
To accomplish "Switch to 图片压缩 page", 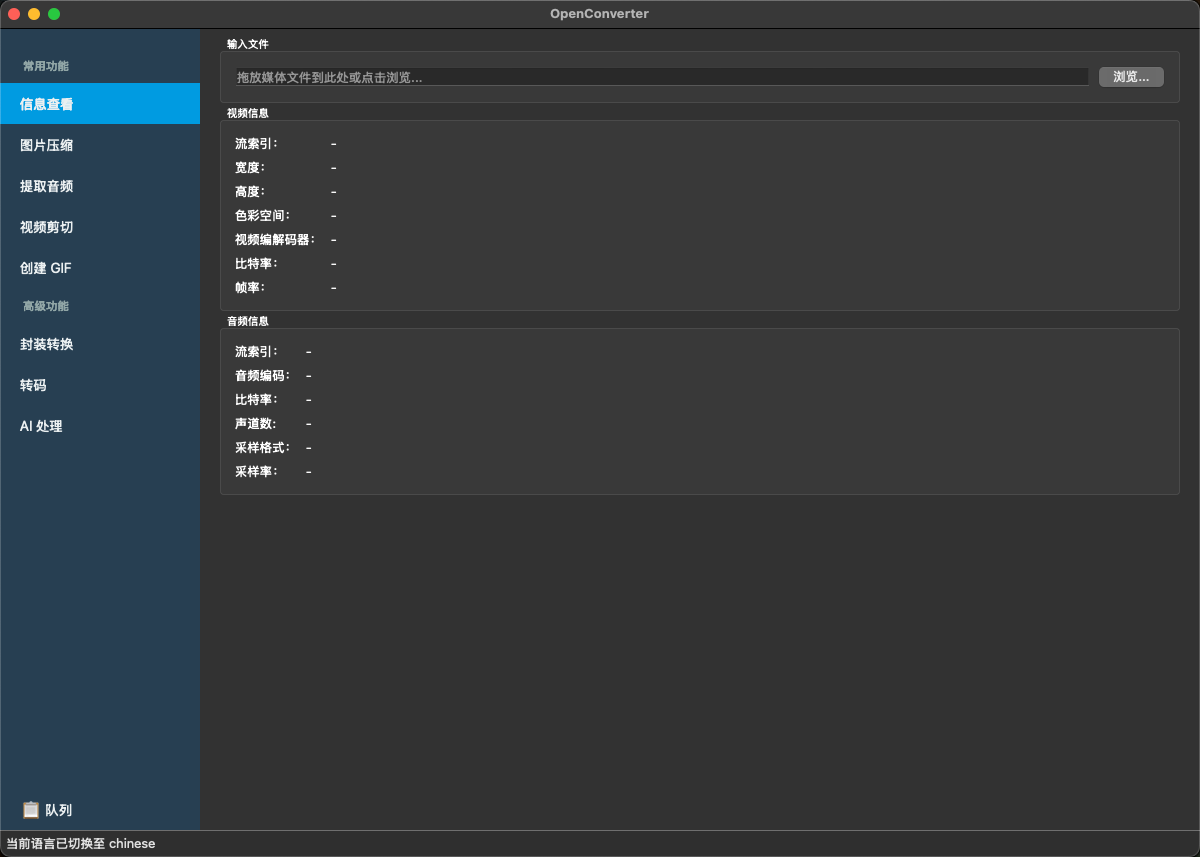I will (x=100, y=145).
